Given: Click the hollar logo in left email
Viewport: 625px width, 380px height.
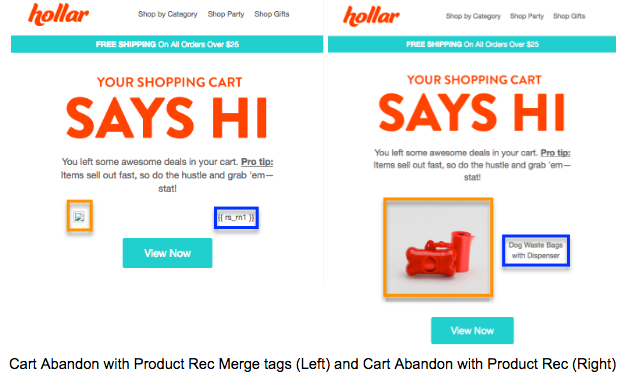Looking at the screenshot, I should [x=58, y=14].
